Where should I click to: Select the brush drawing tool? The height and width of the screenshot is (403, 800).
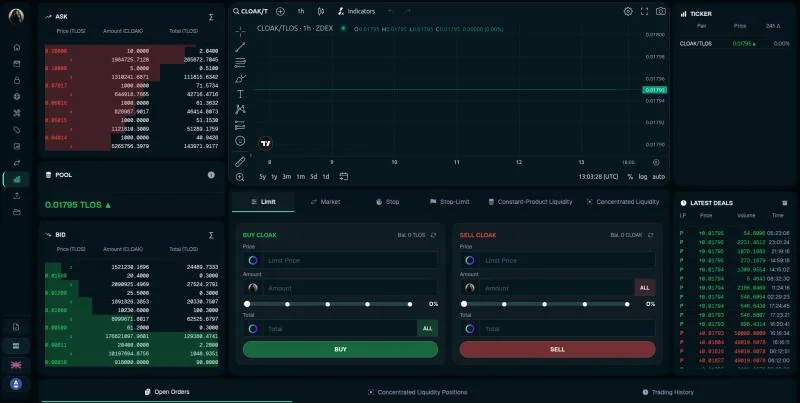click(x=240, y=79)
